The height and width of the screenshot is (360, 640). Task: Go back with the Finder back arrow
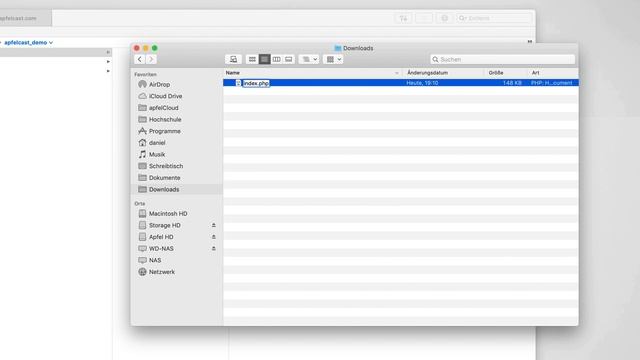pyautogui.click(x=140, y=60)
